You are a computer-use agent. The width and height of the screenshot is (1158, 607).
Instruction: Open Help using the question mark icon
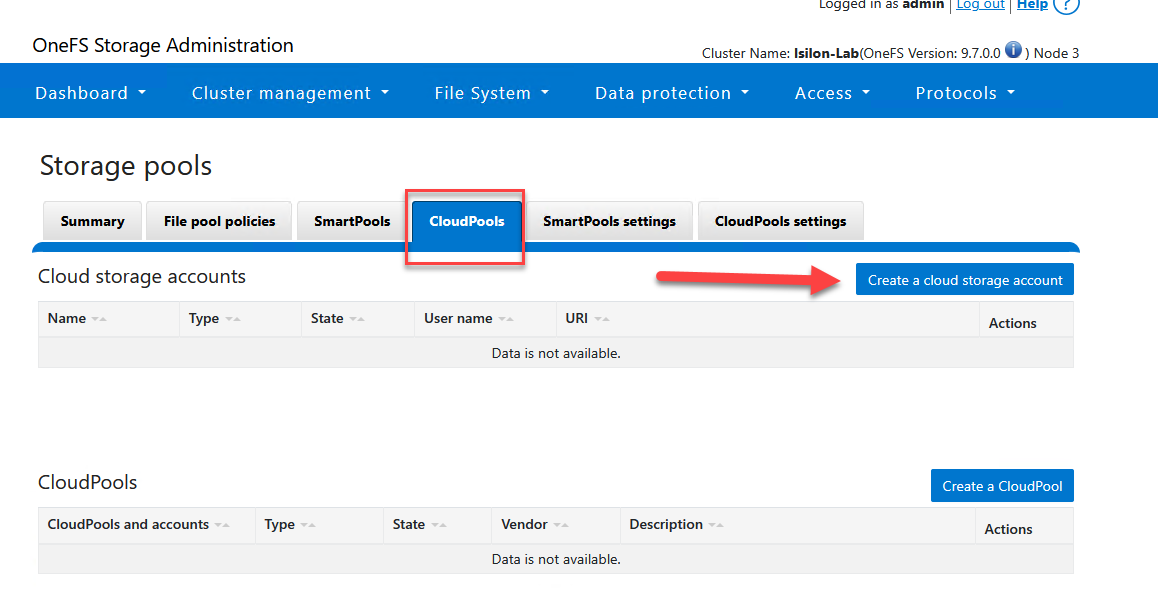tap(1065, 6)
